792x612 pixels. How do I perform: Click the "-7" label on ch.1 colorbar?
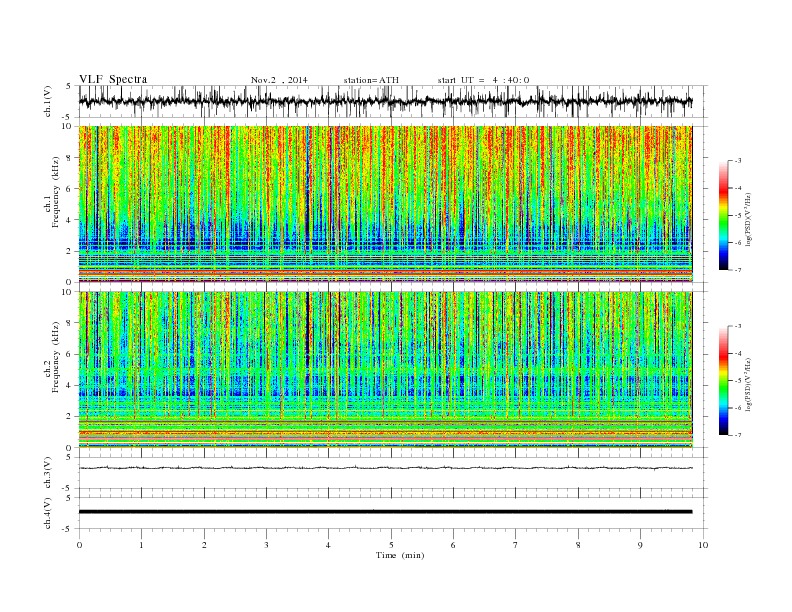738,270
